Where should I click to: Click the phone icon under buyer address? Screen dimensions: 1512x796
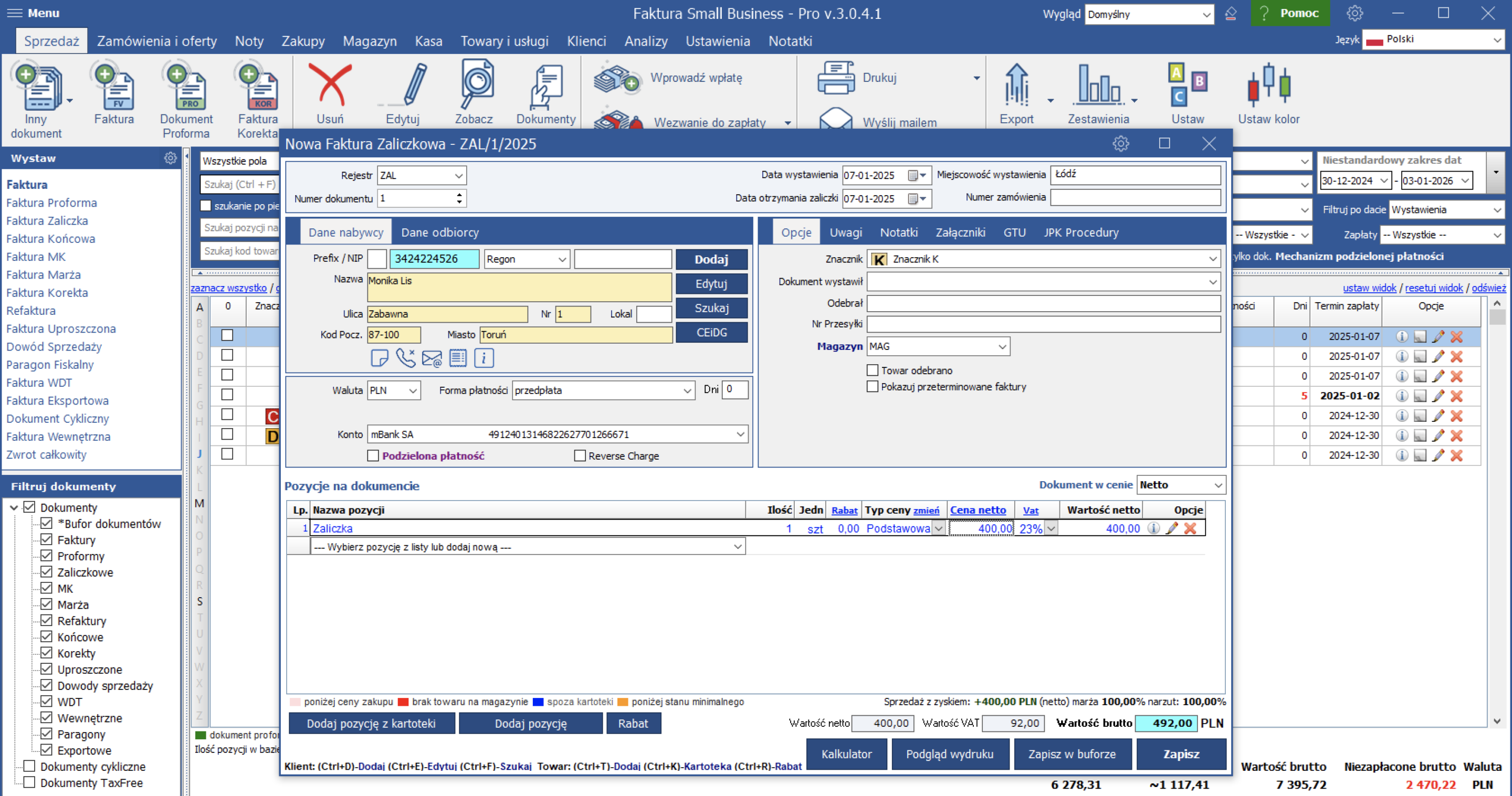406,358
